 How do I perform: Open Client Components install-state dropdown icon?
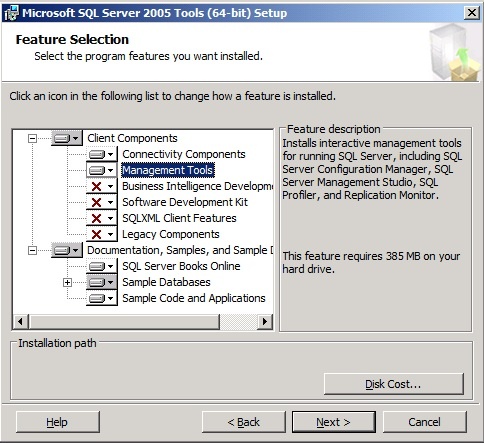[x=67, y=138]
